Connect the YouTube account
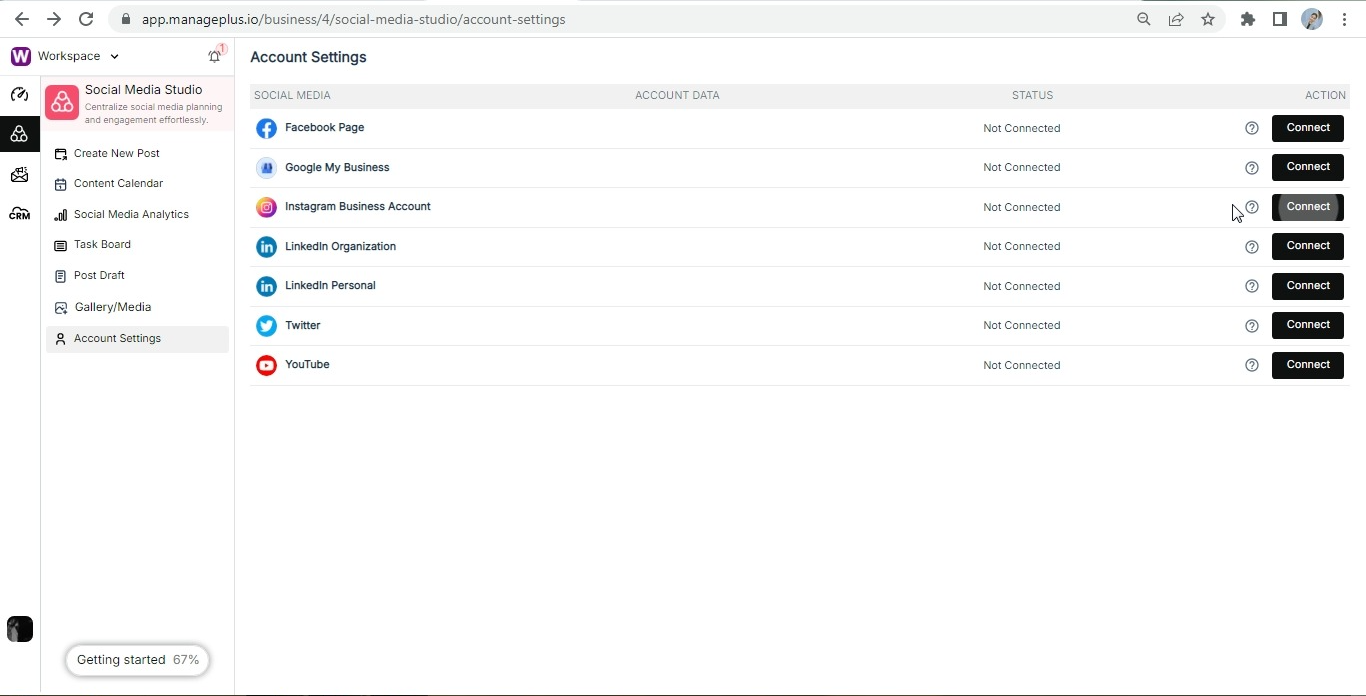The width and height of the screenshot is (1366, 696). (1307, 365)
